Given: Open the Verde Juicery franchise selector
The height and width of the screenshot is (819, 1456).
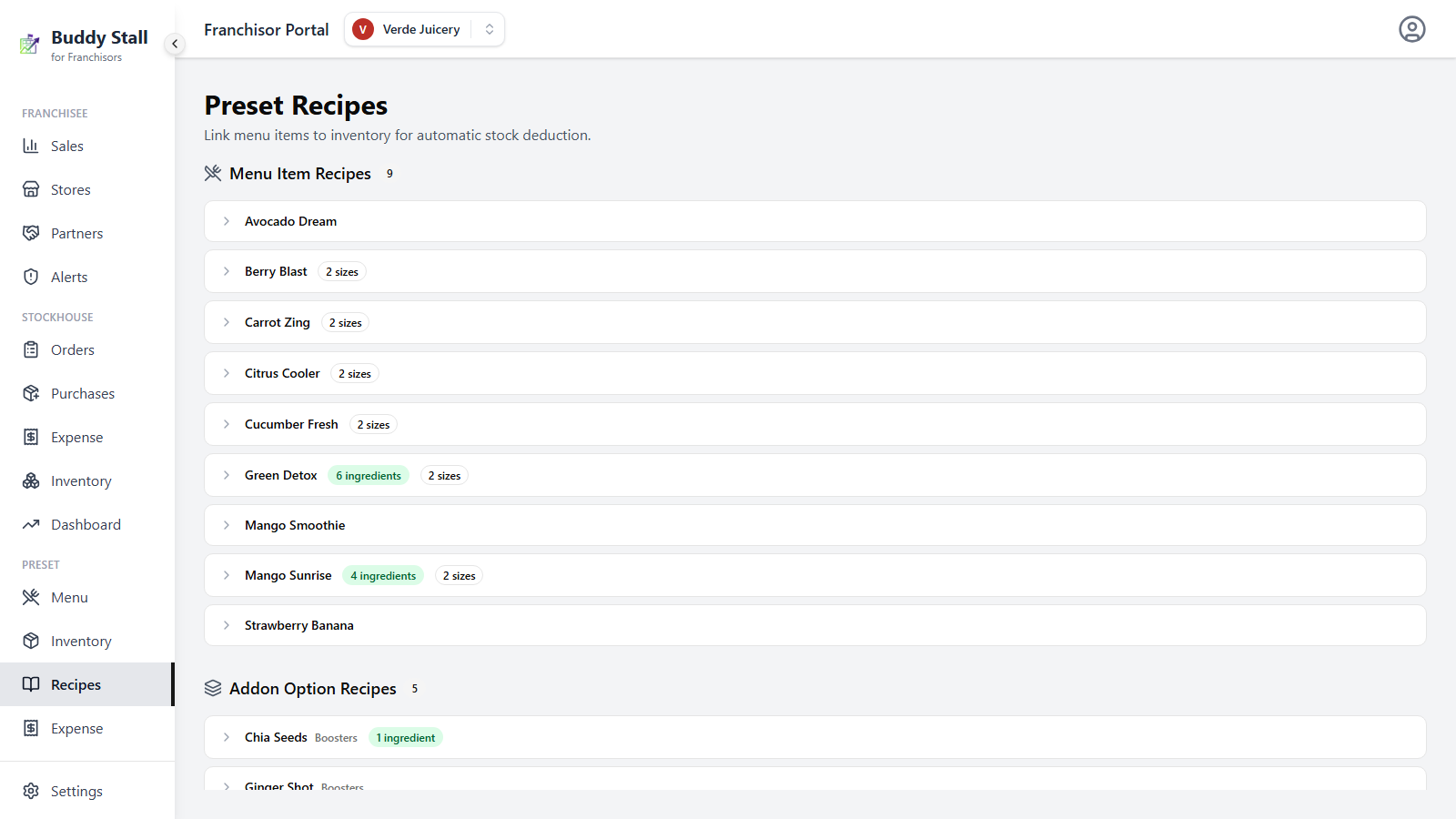Looking at the screenshot, I should (x=424, y=29).
